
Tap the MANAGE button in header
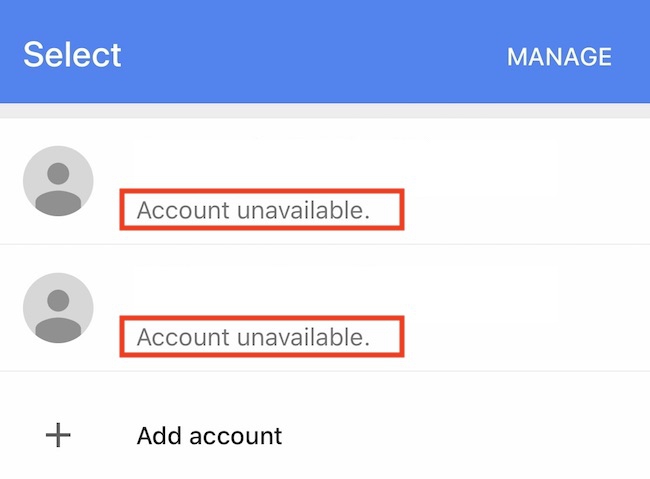click(x=559, y=56)
